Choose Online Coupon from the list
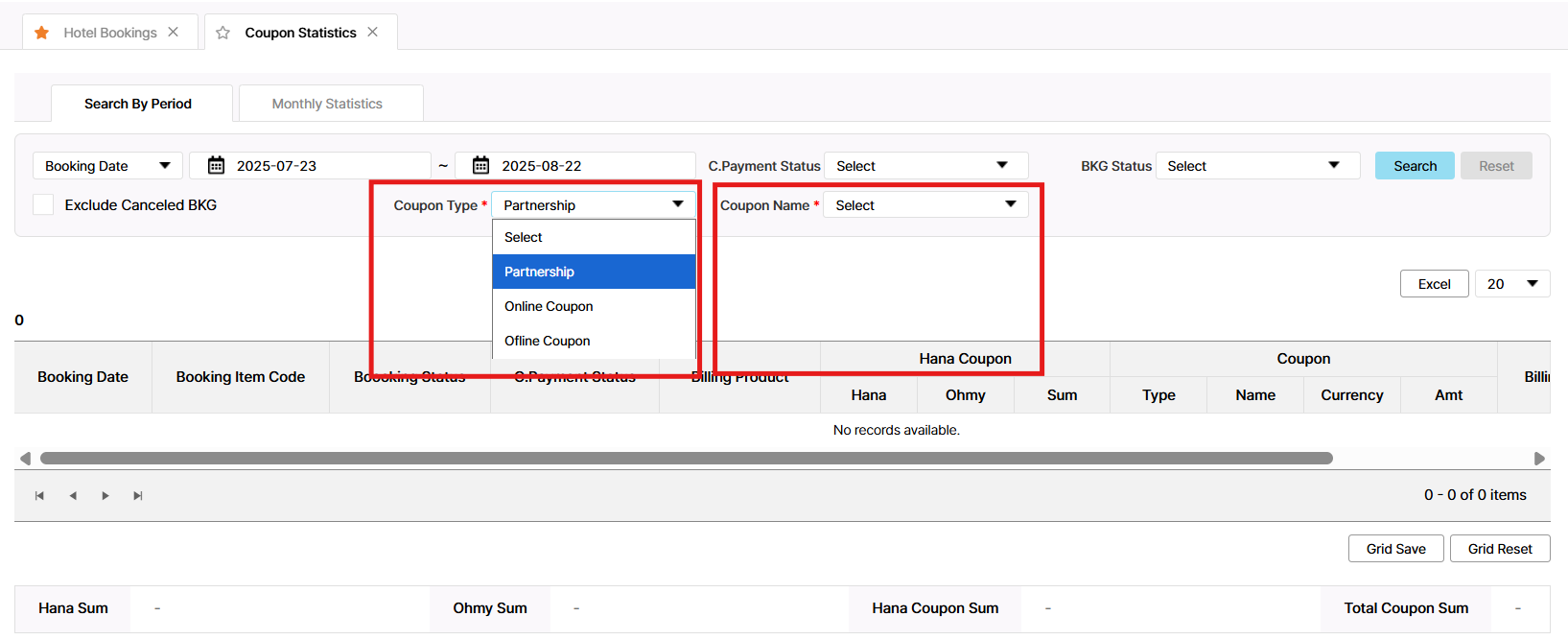Viewport: 1568px width, 640px height. click(x=549, y=306)
